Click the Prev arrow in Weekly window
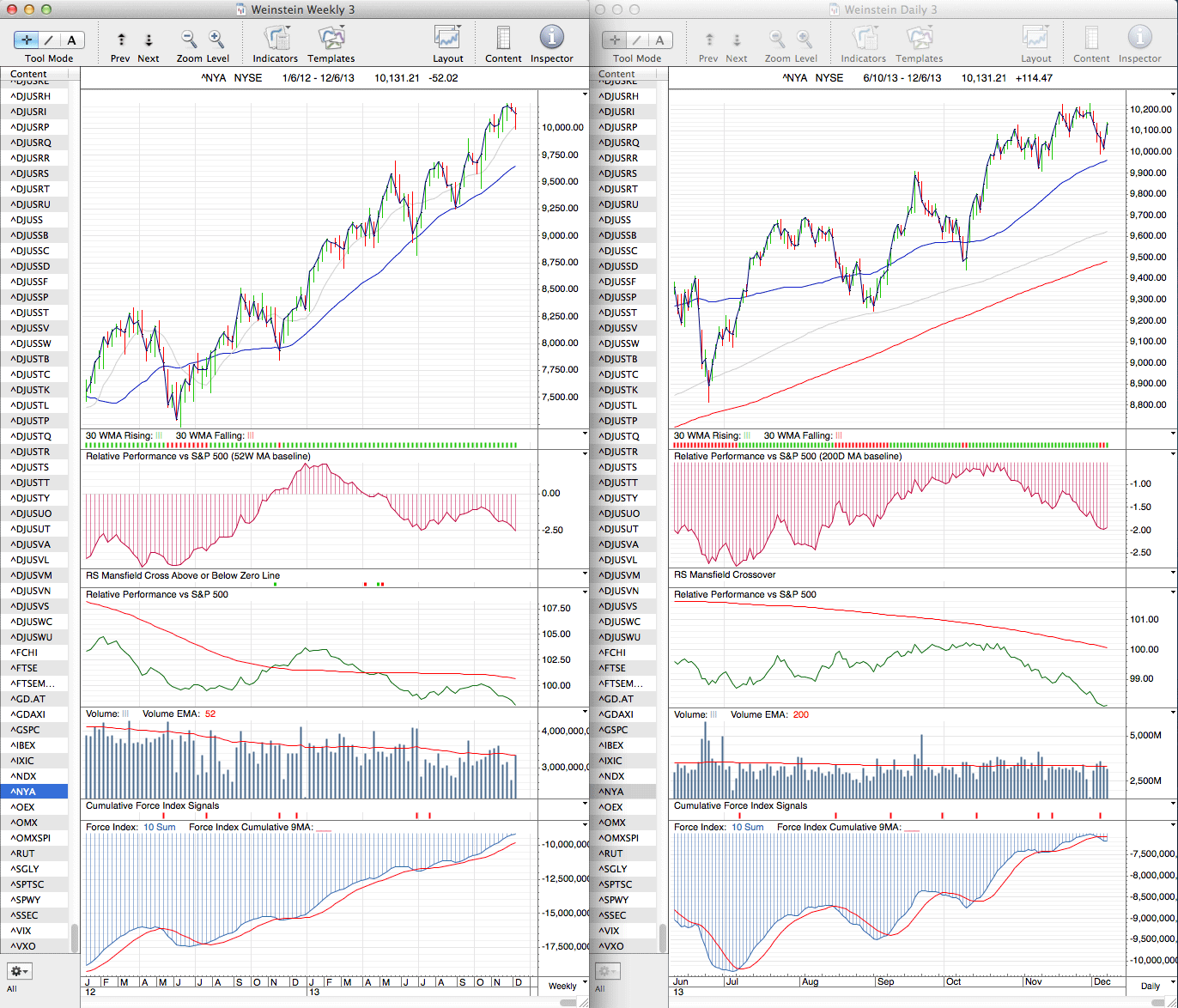Image resolution: width=1178 pixels, height=1008 pixels. 121,39
